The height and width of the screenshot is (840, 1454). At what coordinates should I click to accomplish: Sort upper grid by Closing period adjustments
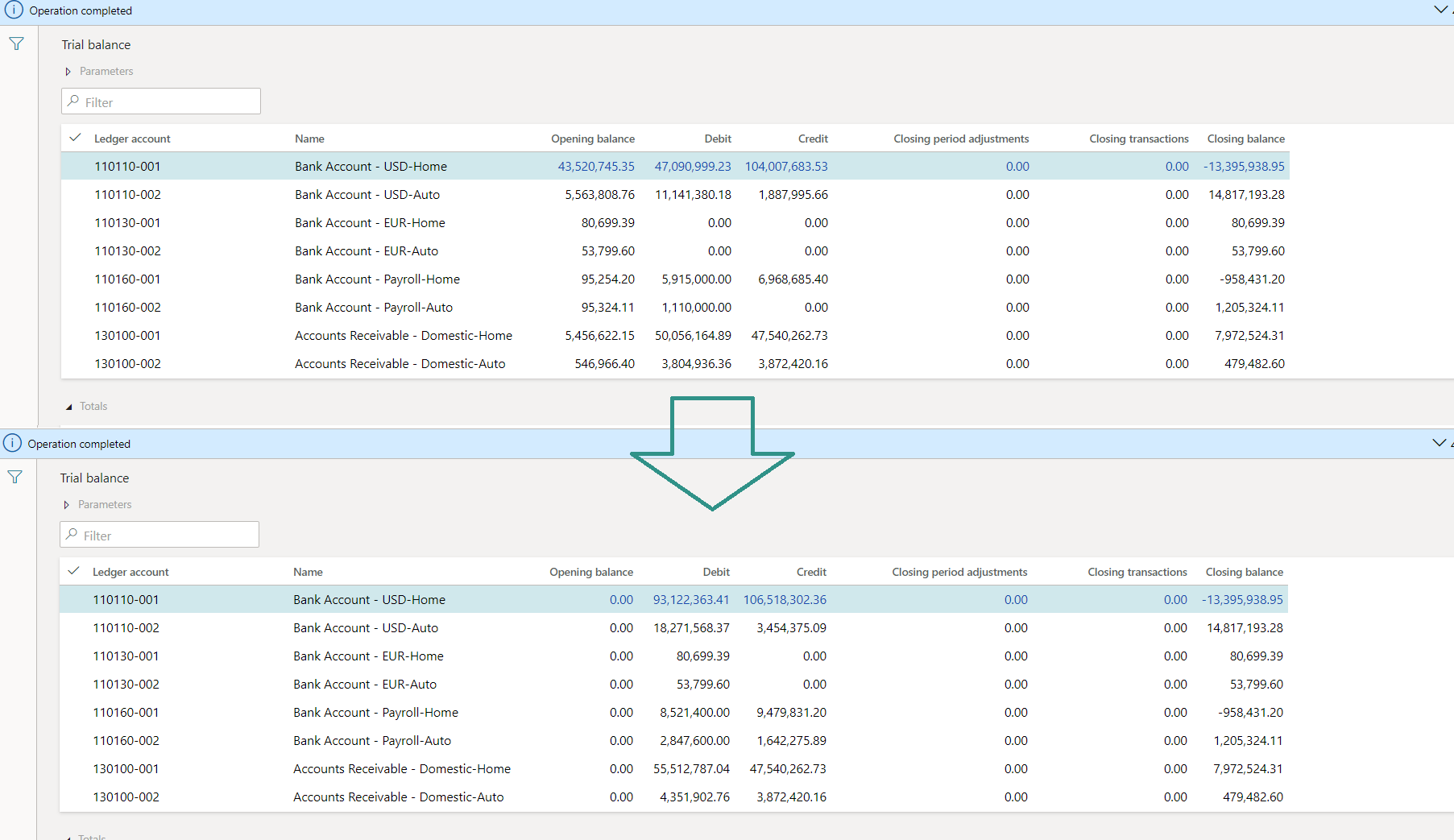coord(961,139)
